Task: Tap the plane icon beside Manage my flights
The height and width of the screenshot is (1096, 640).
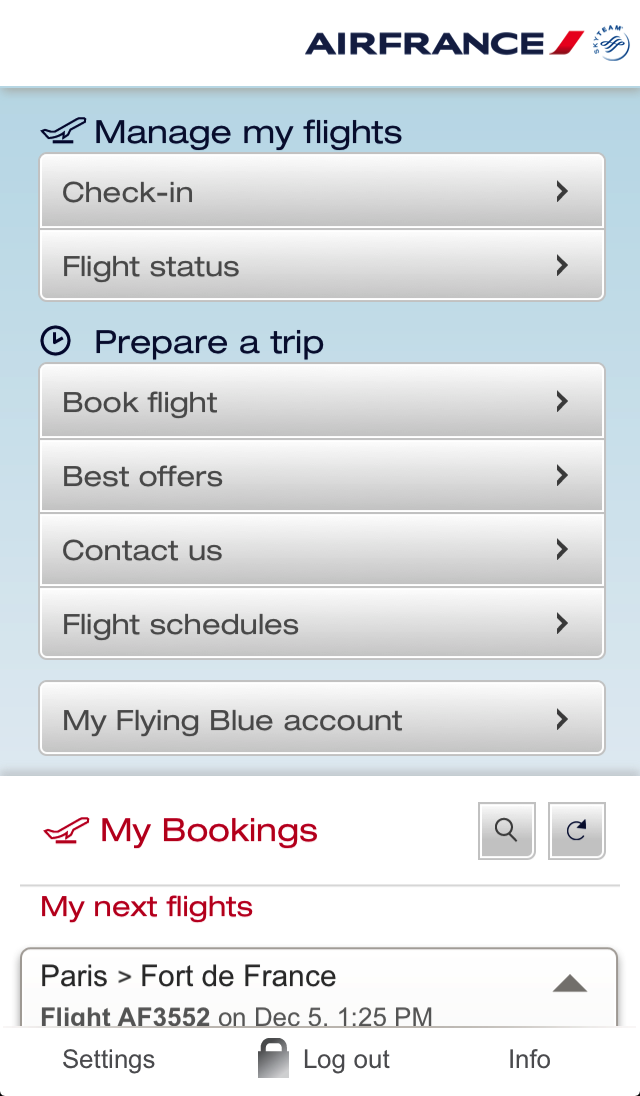Action: click(64, 131)
